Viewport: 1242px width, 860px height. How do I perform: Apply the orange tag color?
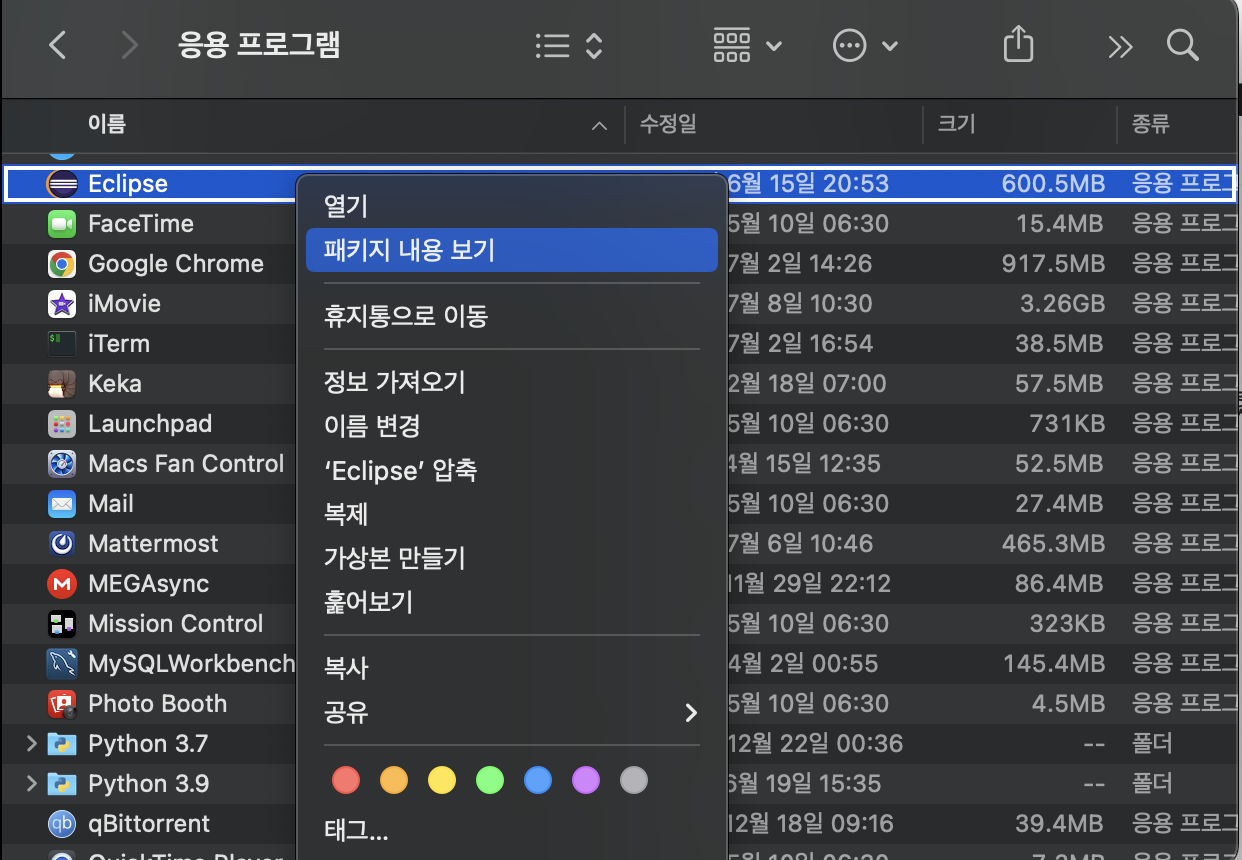[394, 780]
